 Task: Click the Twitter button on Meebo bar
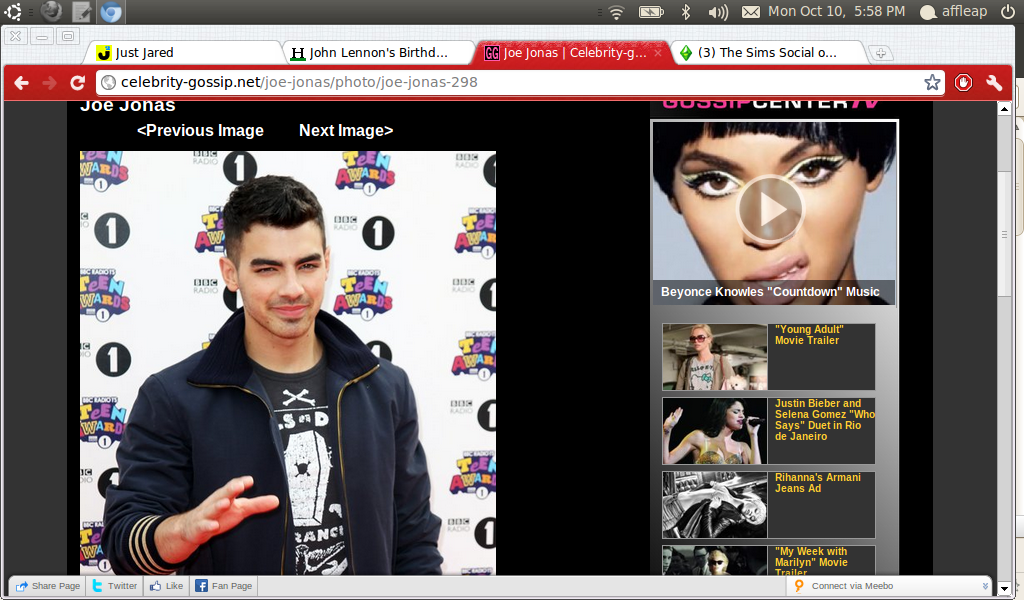point(115,586)
